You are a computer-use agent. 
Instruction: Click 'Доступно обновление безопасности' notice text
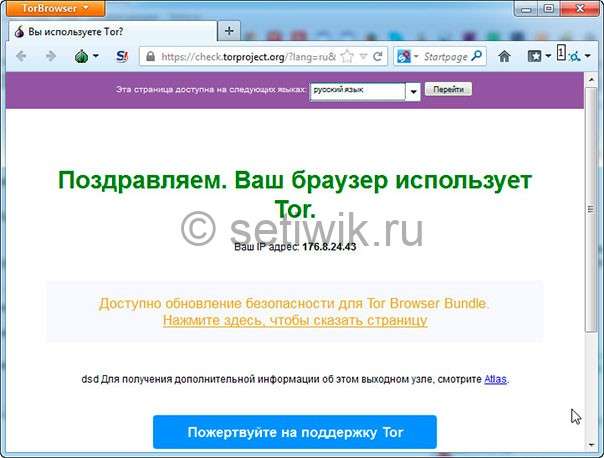(294, 303)
